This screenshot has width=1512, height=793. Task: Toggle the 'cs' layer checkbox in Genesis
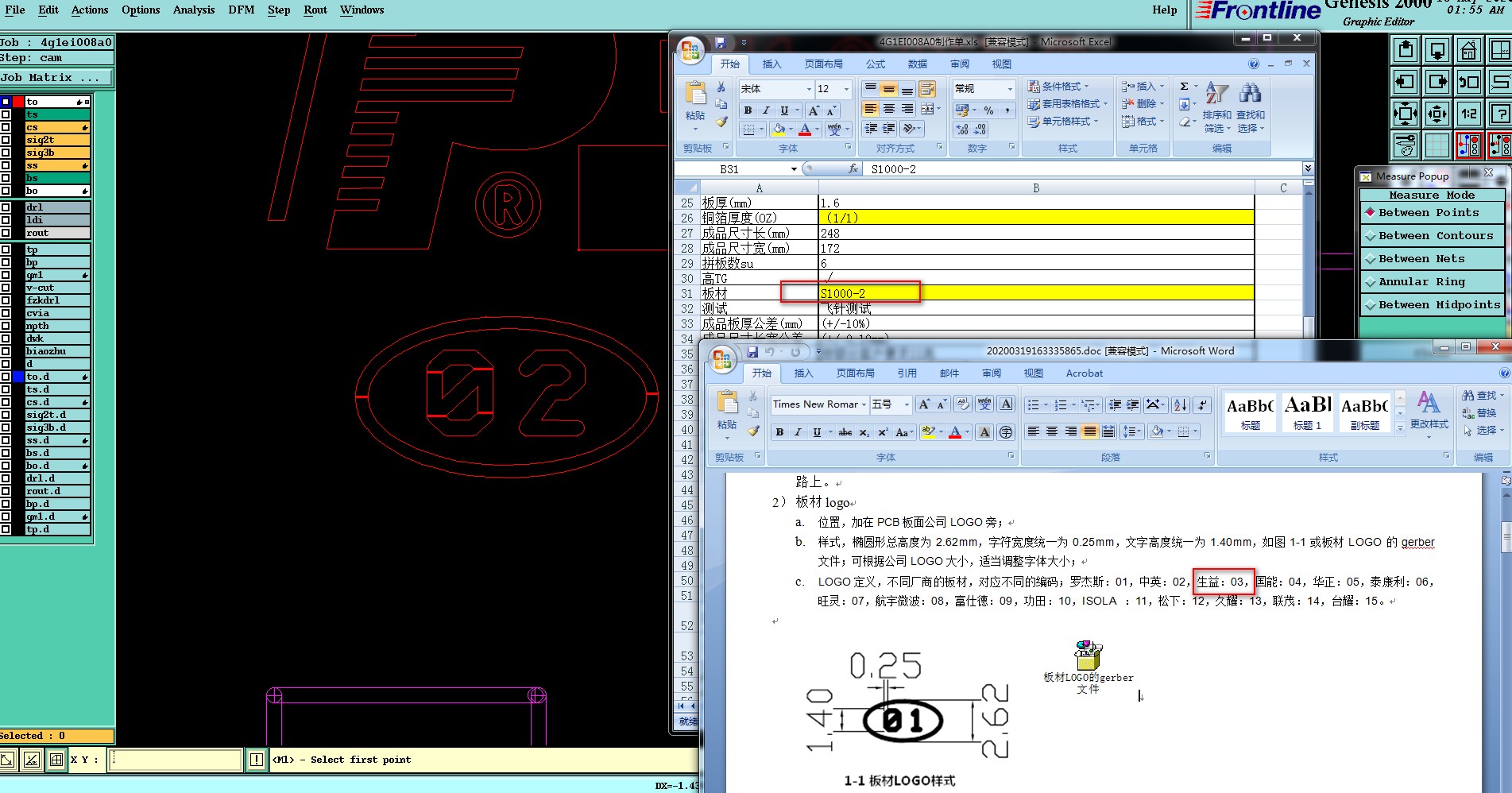6,127
